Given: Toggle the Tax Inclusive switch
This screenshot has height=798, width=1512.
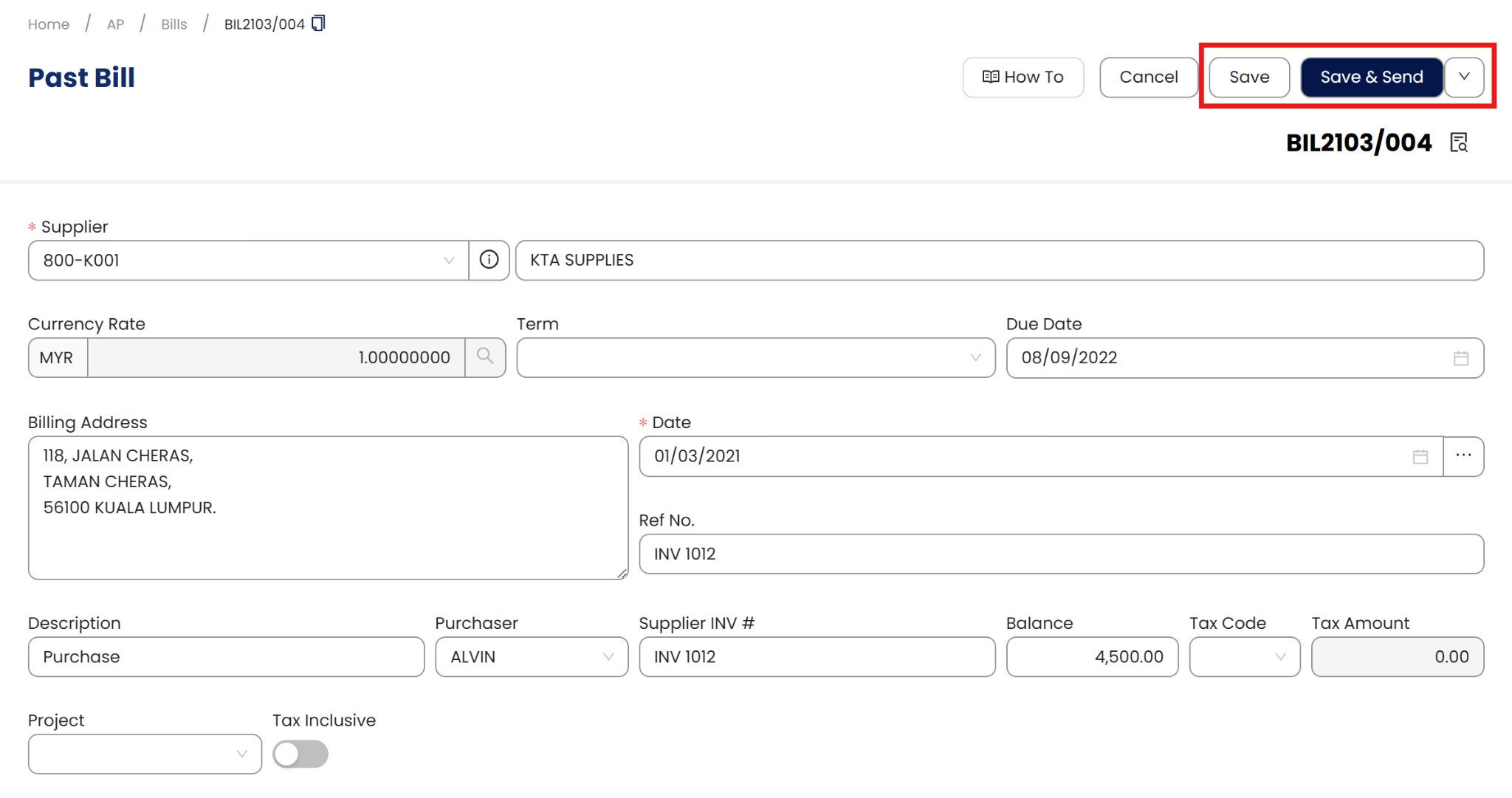Looking at the screenshot, I should point(300,754).
